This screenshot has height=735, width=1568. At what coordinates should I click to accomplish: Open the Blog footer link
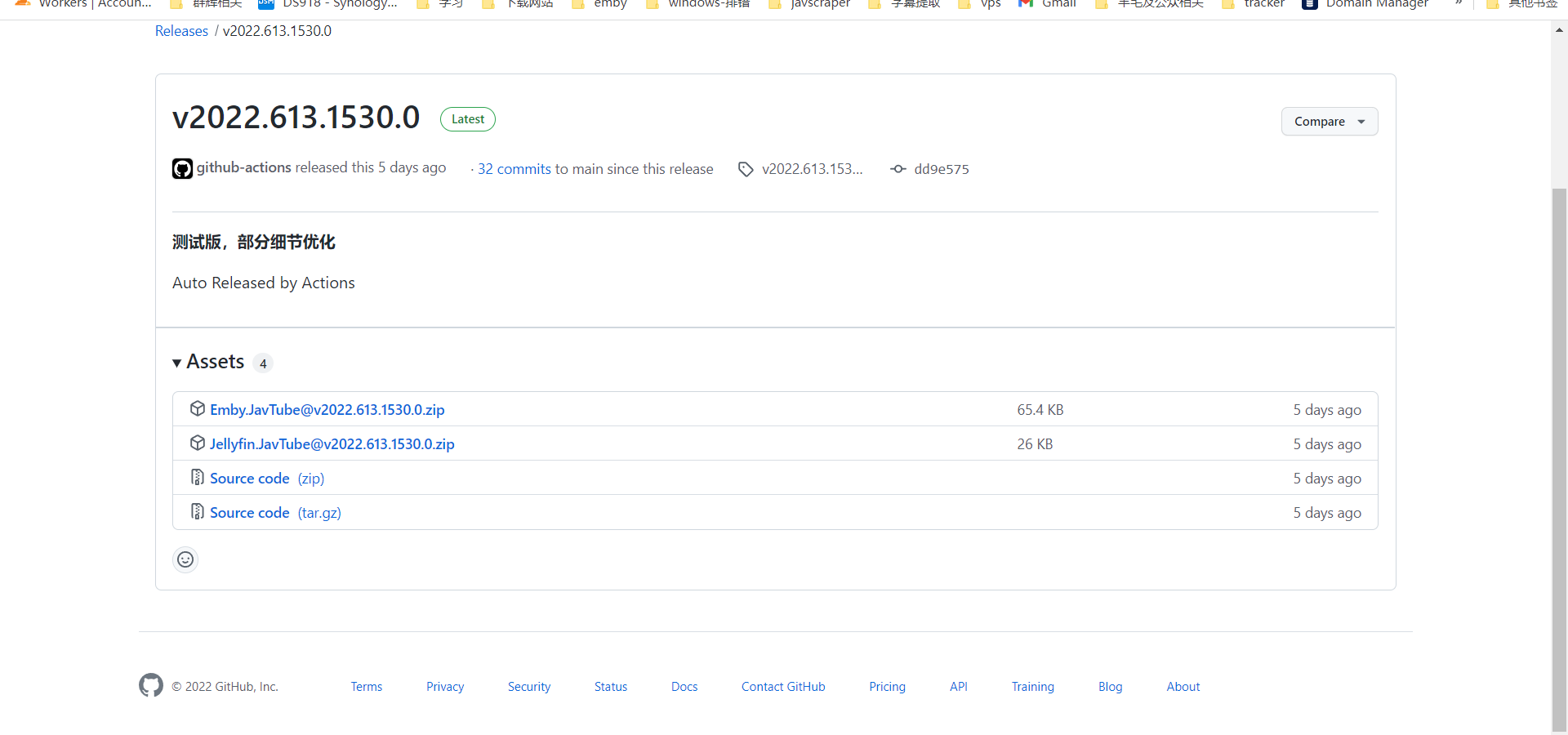pyautogui.click(x=1111, y=687)
